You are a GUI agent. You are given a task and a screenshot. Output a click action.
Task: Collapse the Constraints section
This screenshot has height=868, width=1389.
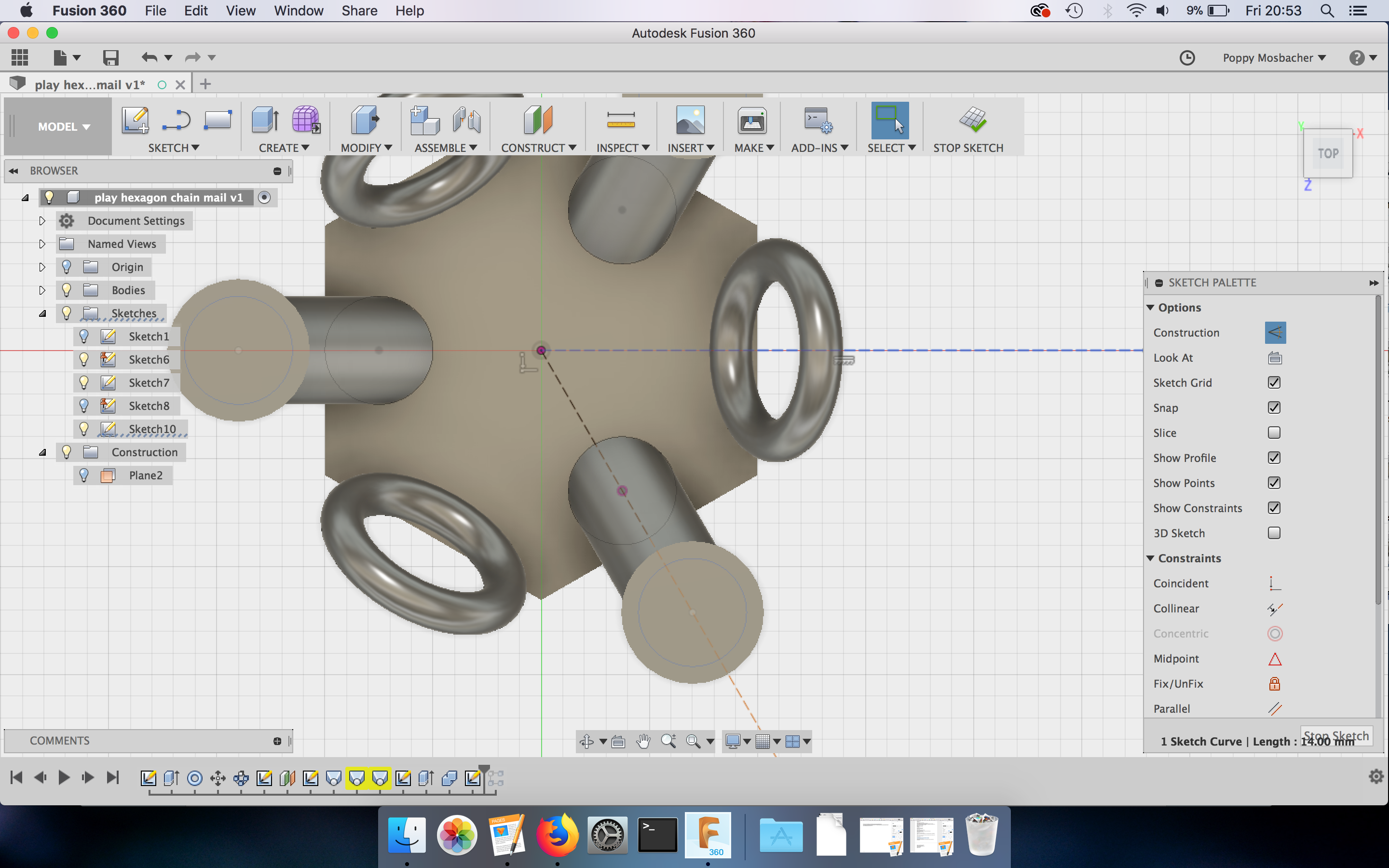point(1150,558)
